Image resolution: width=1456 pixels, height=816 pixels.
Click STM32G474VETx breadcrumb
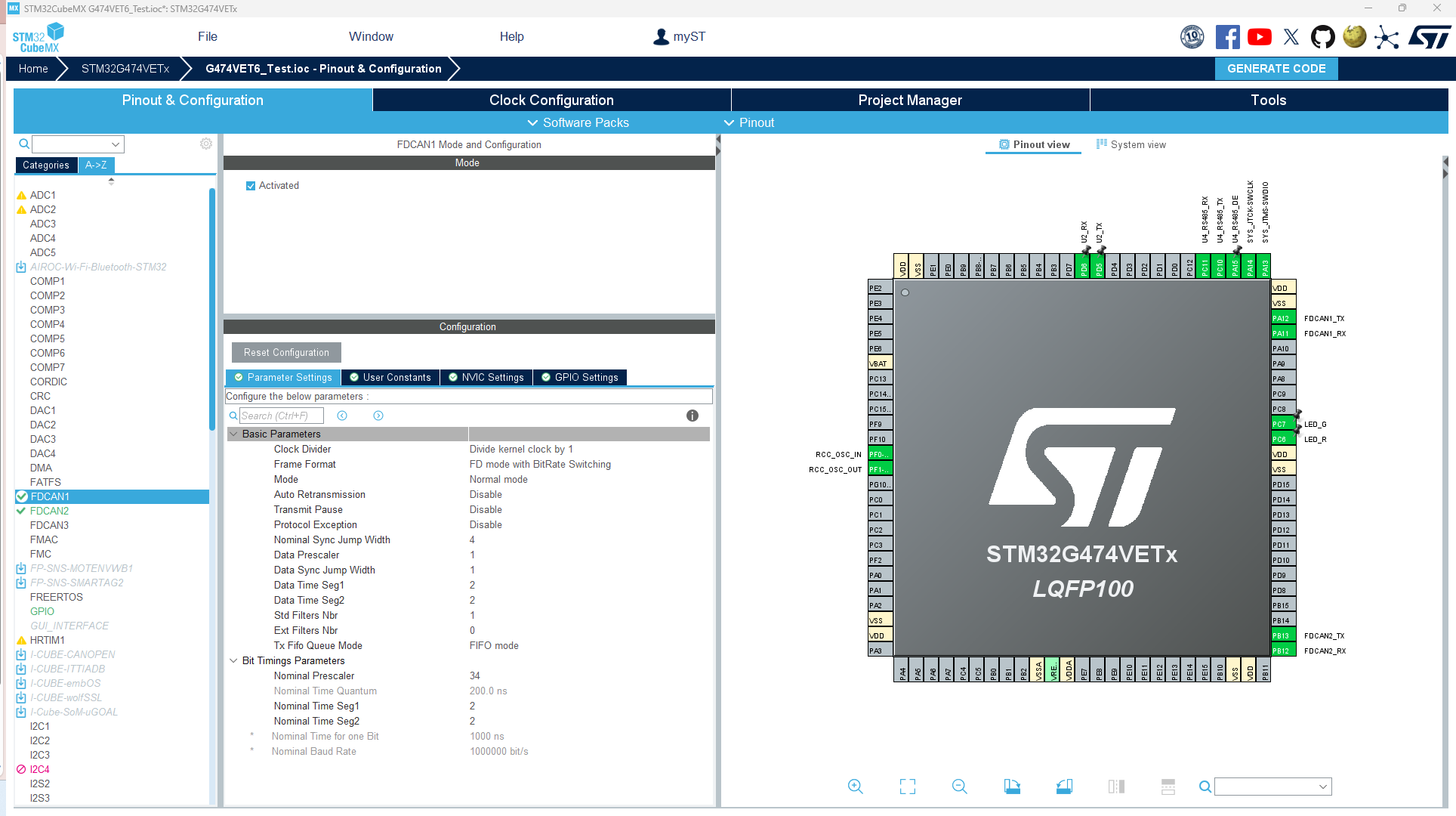tap(125, 69)
